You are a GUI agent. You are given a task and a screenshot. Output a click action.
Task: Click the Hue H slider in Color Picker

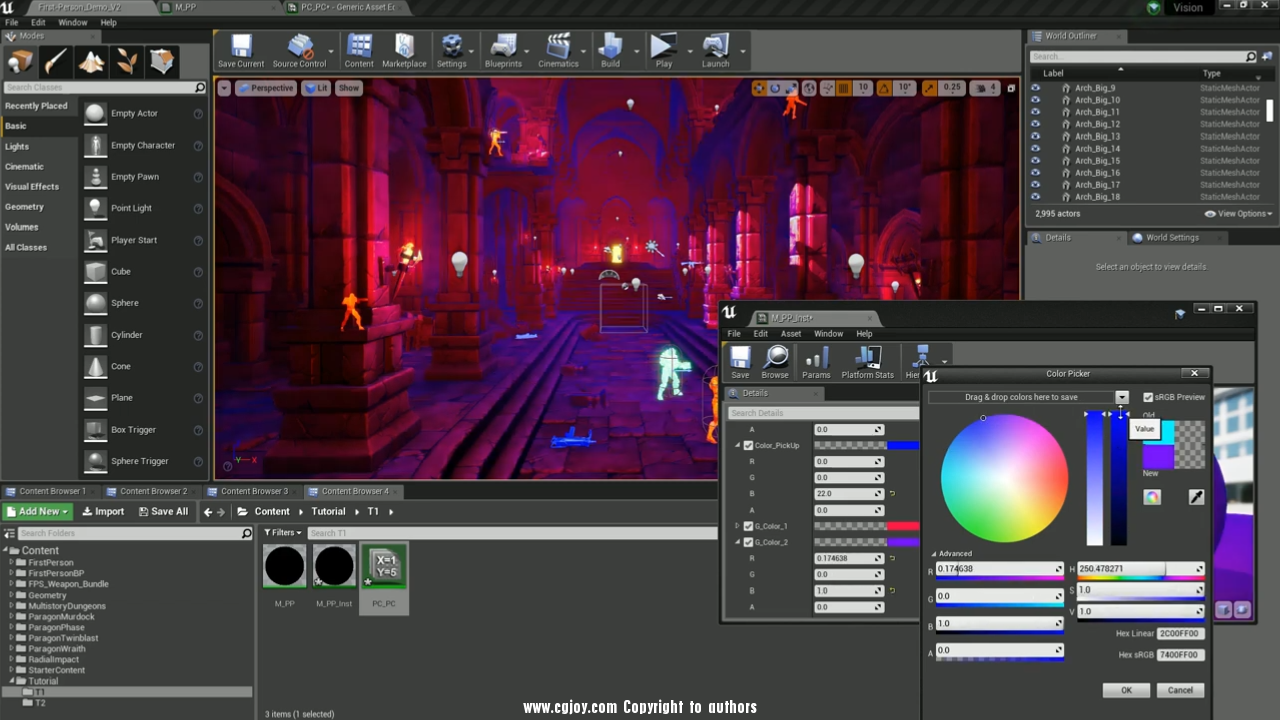(1140, 570)
